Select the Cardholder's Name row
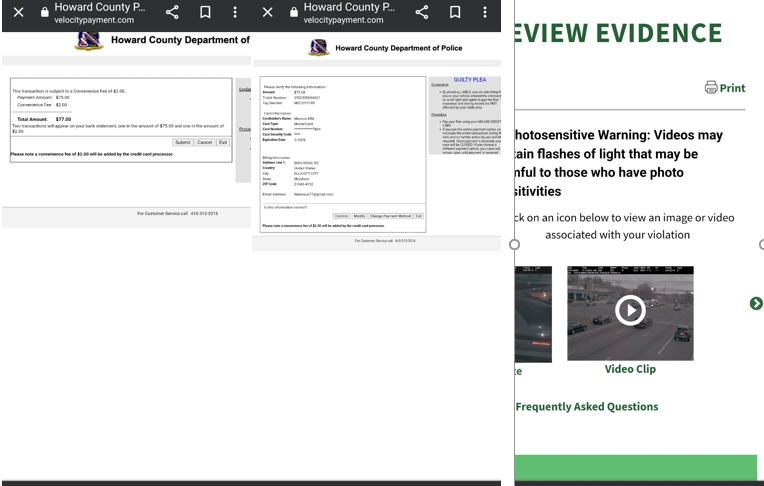This screenshot has width=764, height=486. (x=288, y=118)
